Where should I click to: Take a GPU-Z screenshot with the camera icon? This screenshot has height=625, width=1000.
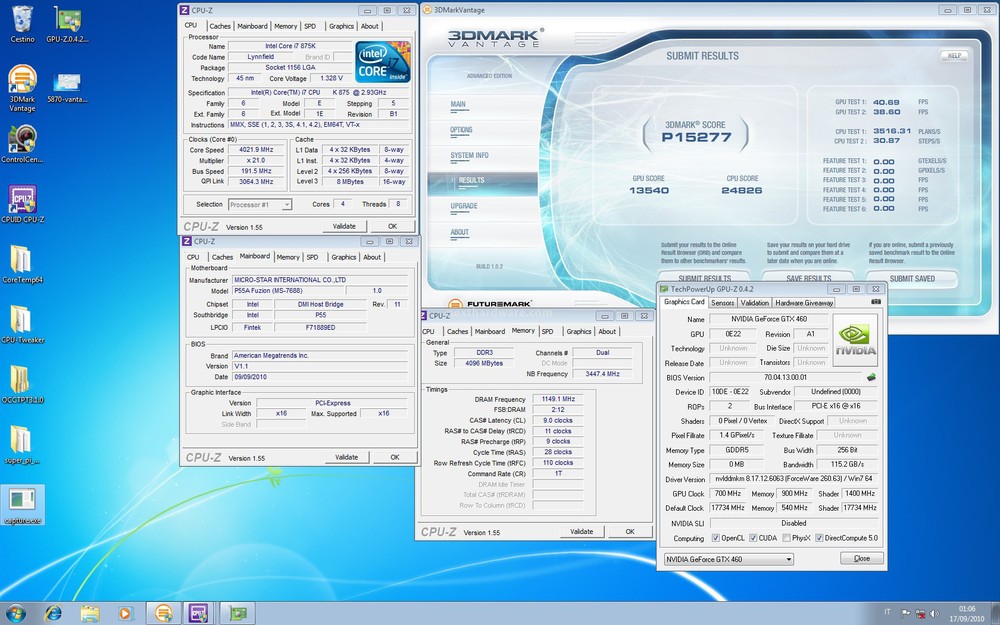click(x=876, y=302)
